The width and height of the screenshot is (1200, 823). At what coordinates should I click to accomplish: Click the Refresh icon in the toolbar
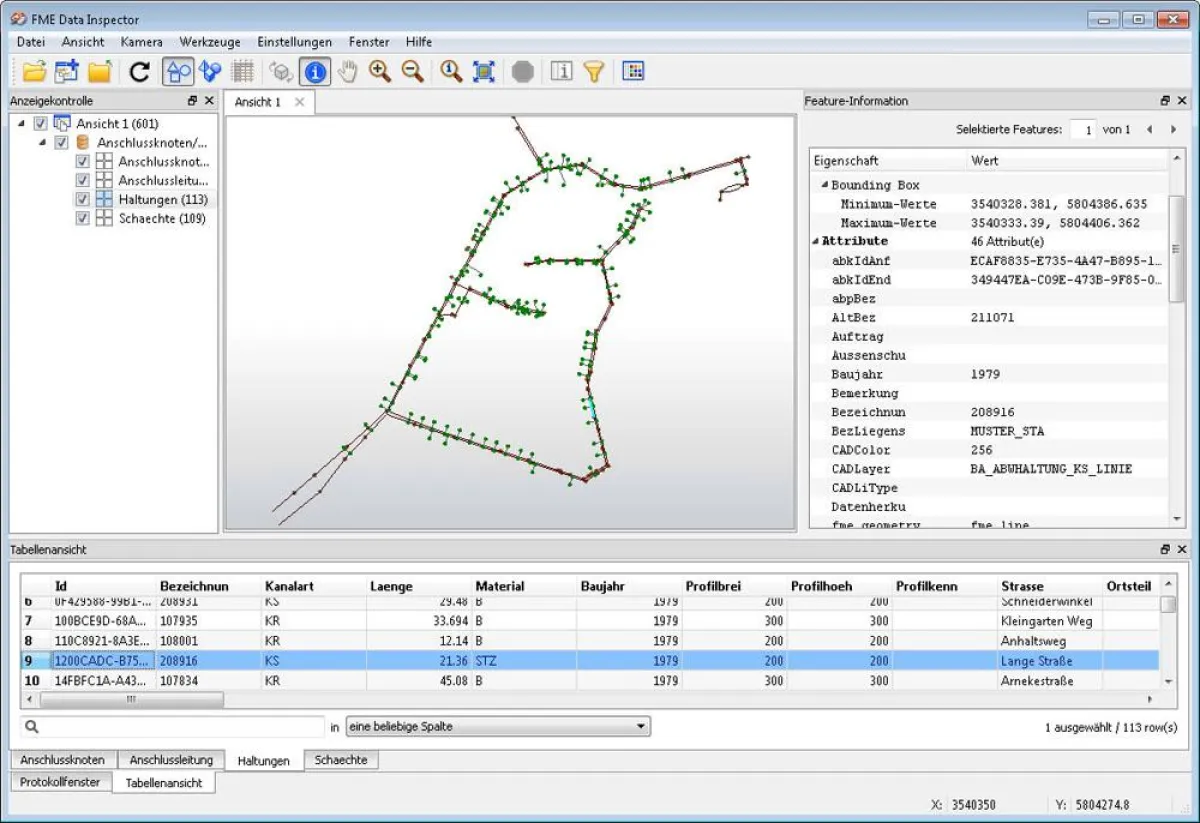click(x=140, y=71)
